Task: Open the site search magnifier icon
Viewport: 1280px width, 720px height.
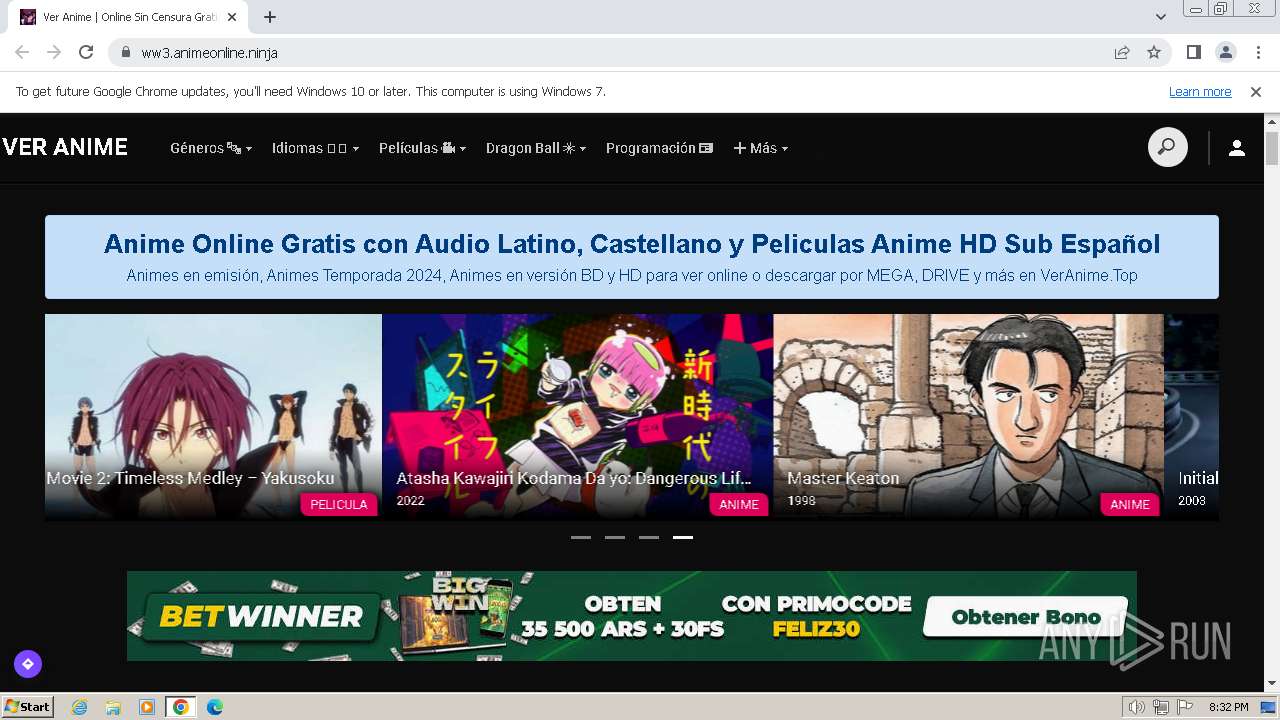Action: click(1167, 148)
